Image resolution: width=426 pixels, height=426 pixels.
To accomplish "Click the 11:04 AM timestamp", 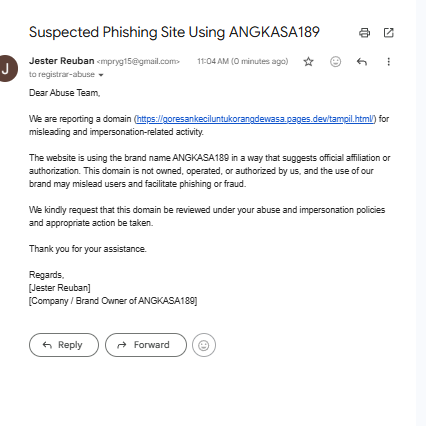I will (x=243, y=62).
